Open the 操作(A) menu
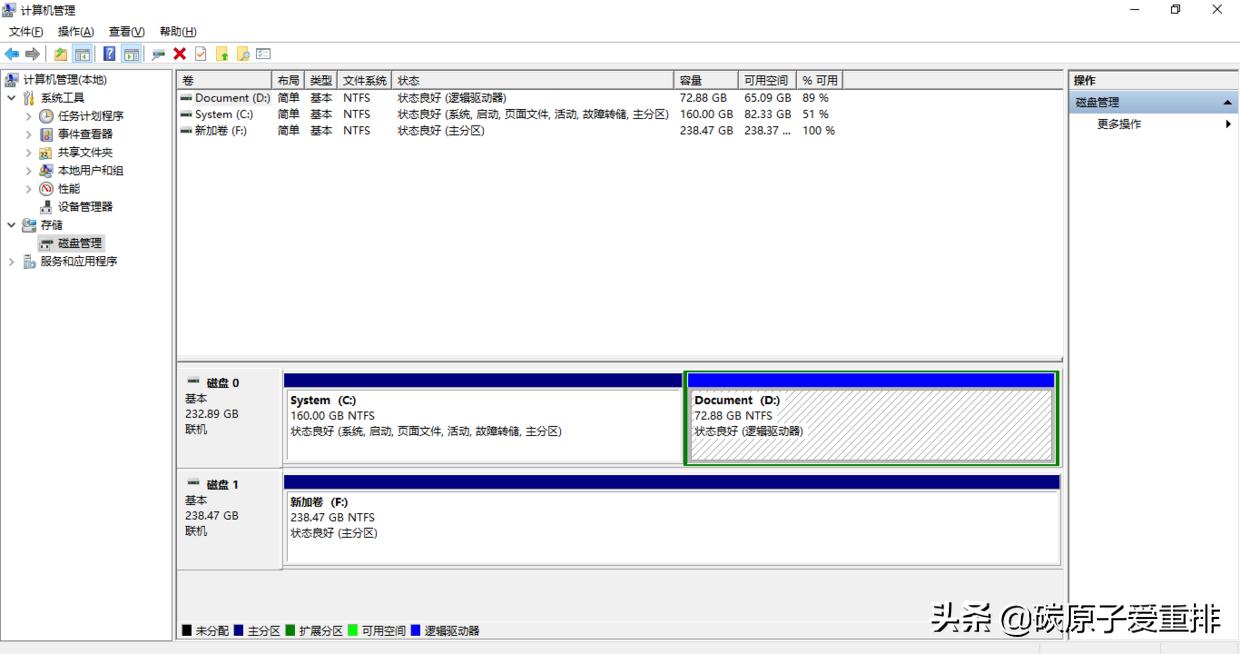The height and width of the screenshot is (654, 1240). [76, 32]
